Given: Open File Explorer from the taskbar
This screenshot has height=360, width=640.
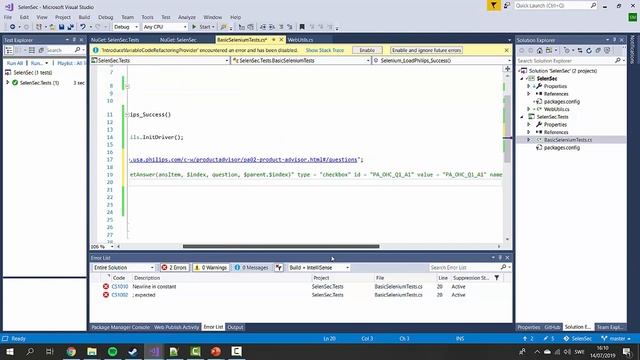Looking at the screenshot, I should (x=92, y=351).
